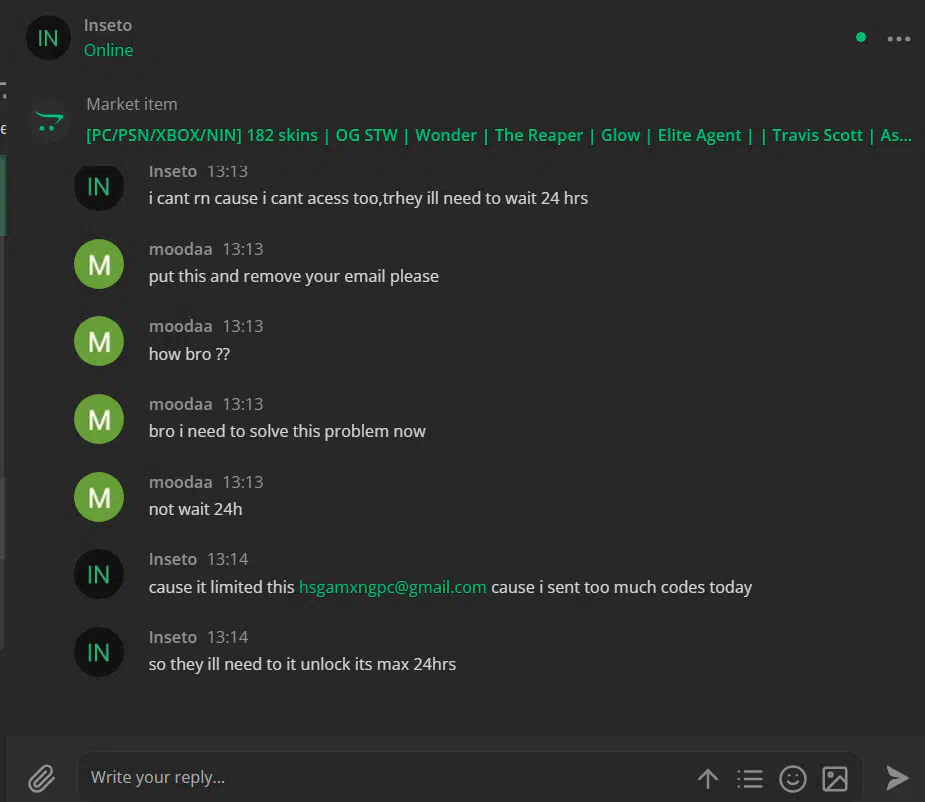This screenshot has width=925, height=802.
Task: Click the paperclip attach file icon
Action: point(42,778)
